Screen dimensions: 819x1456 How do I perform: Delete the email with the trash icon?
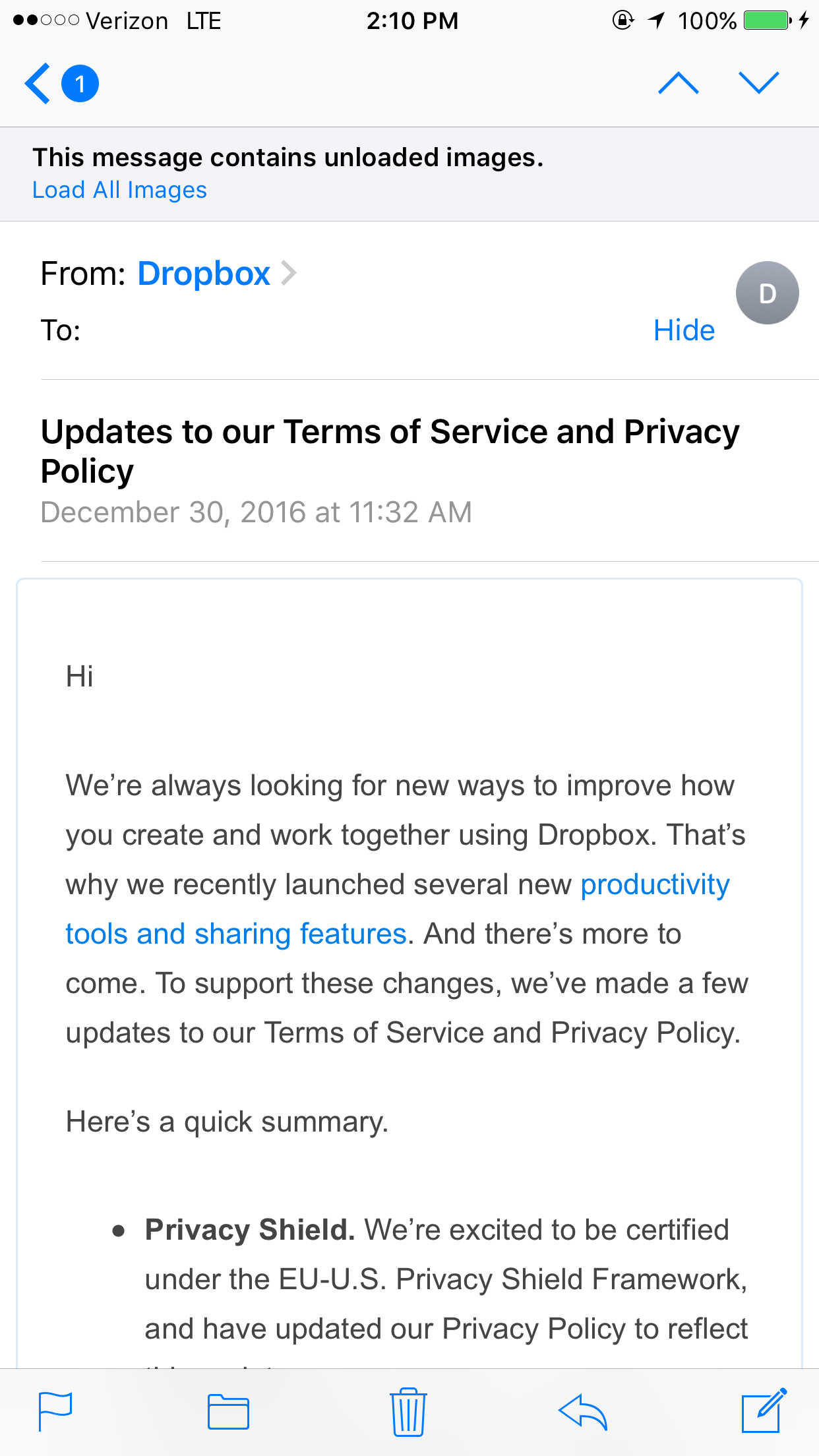pyautogui.click(x=408, y=1411)
